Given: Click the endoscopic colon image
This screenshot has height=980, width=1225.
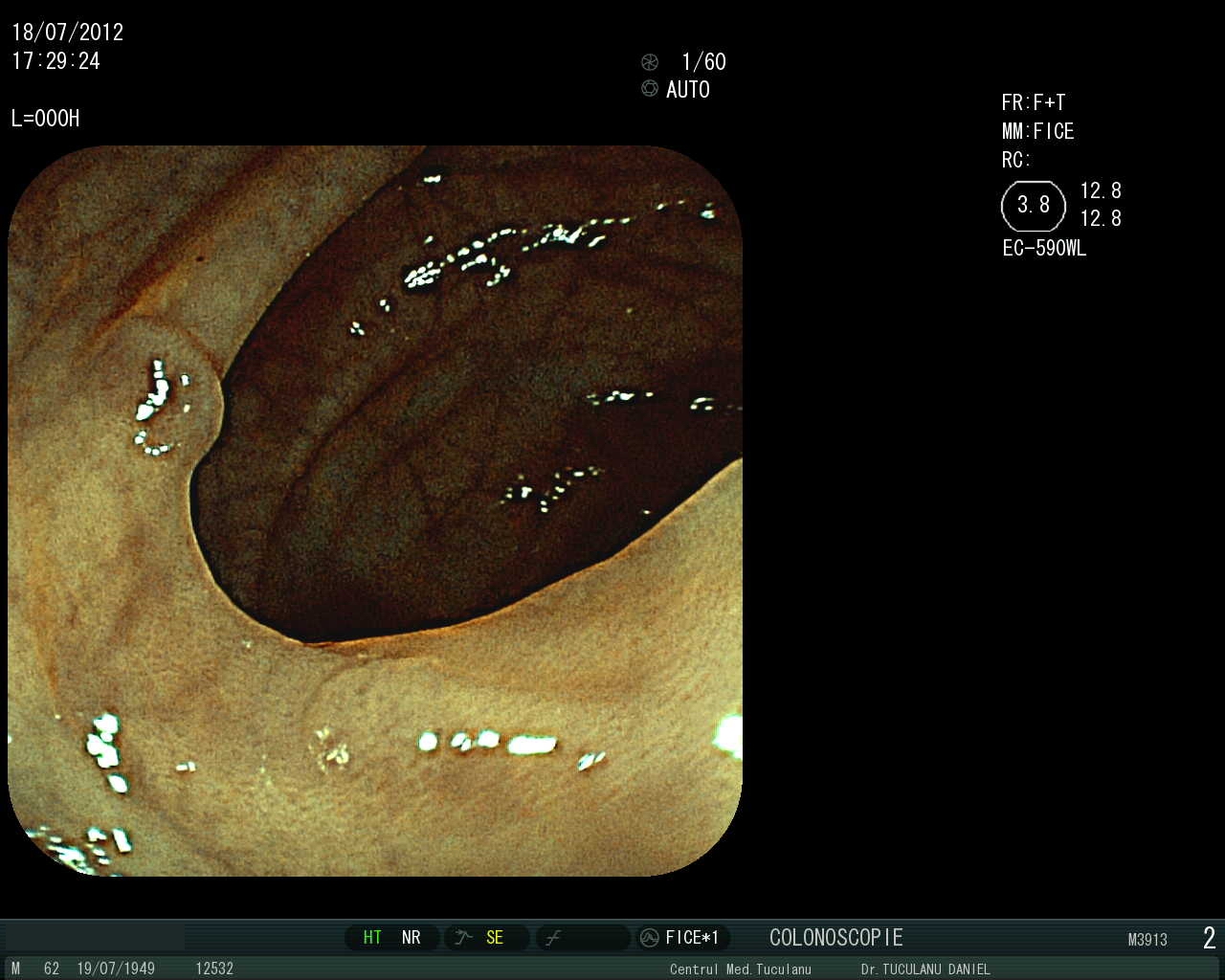Looking at the screenshot, I should pos(375,510).
